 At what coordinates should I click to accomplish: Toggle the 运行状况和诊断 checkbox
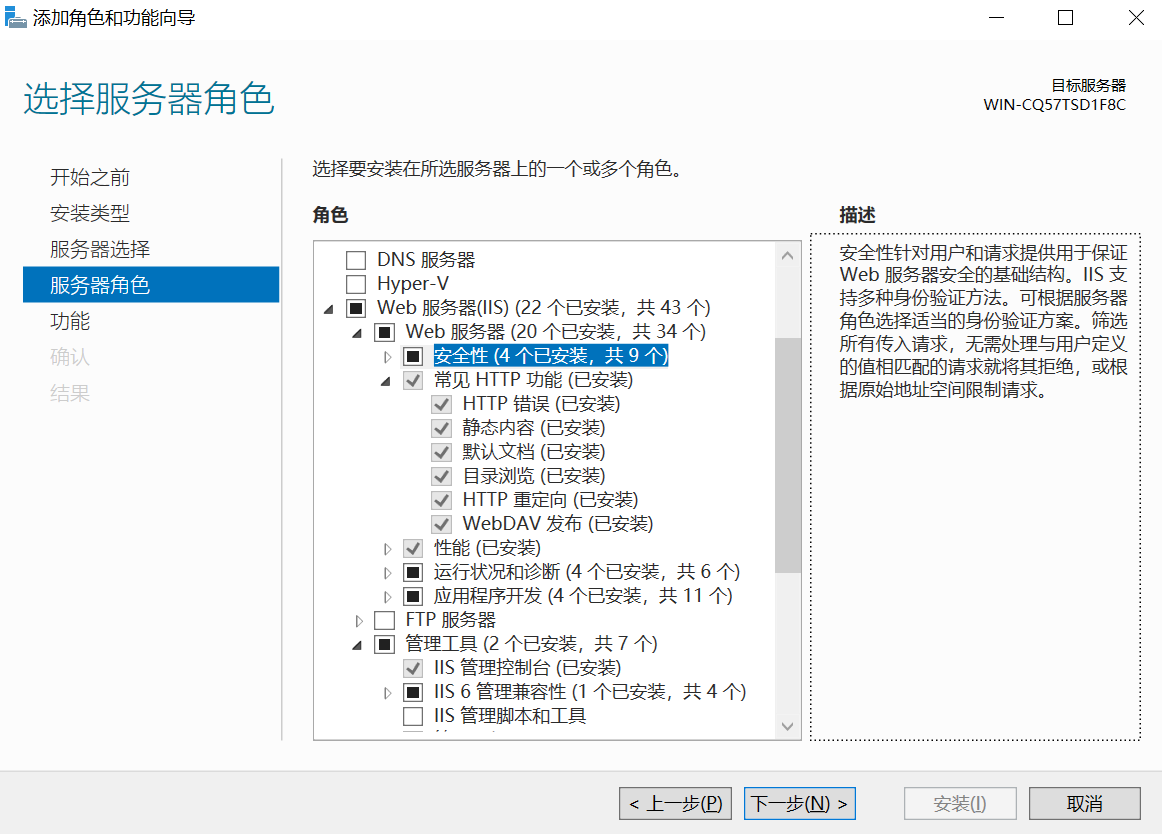[413, 572]
